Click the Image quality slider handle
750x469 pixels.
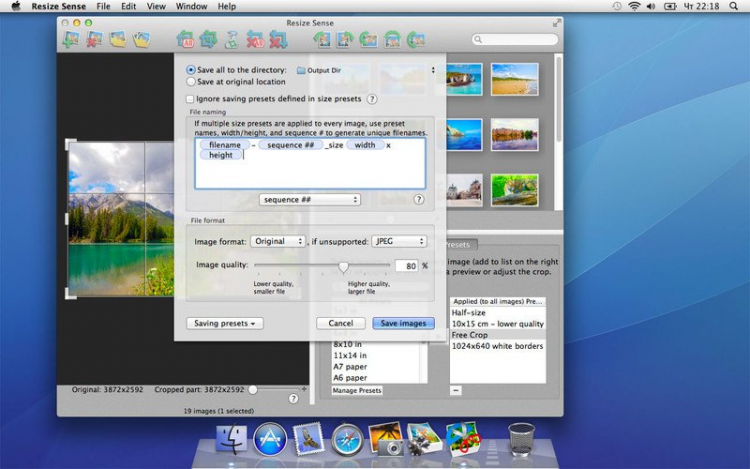point(343,267)
